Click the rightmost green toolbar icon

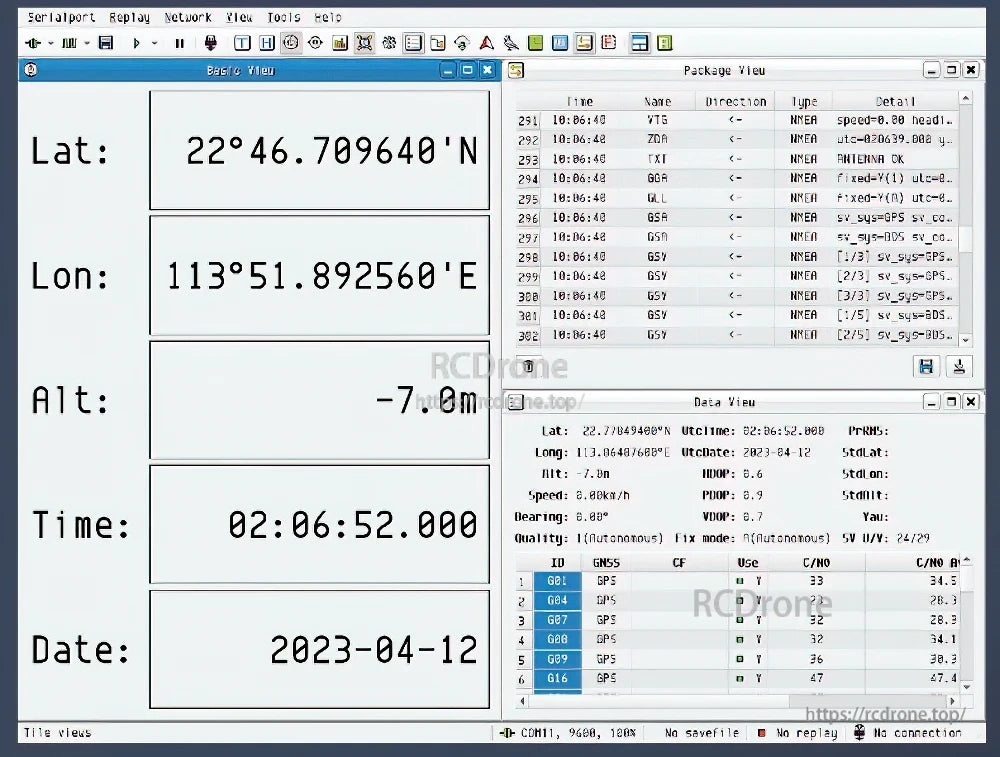[x=665, y=43]
